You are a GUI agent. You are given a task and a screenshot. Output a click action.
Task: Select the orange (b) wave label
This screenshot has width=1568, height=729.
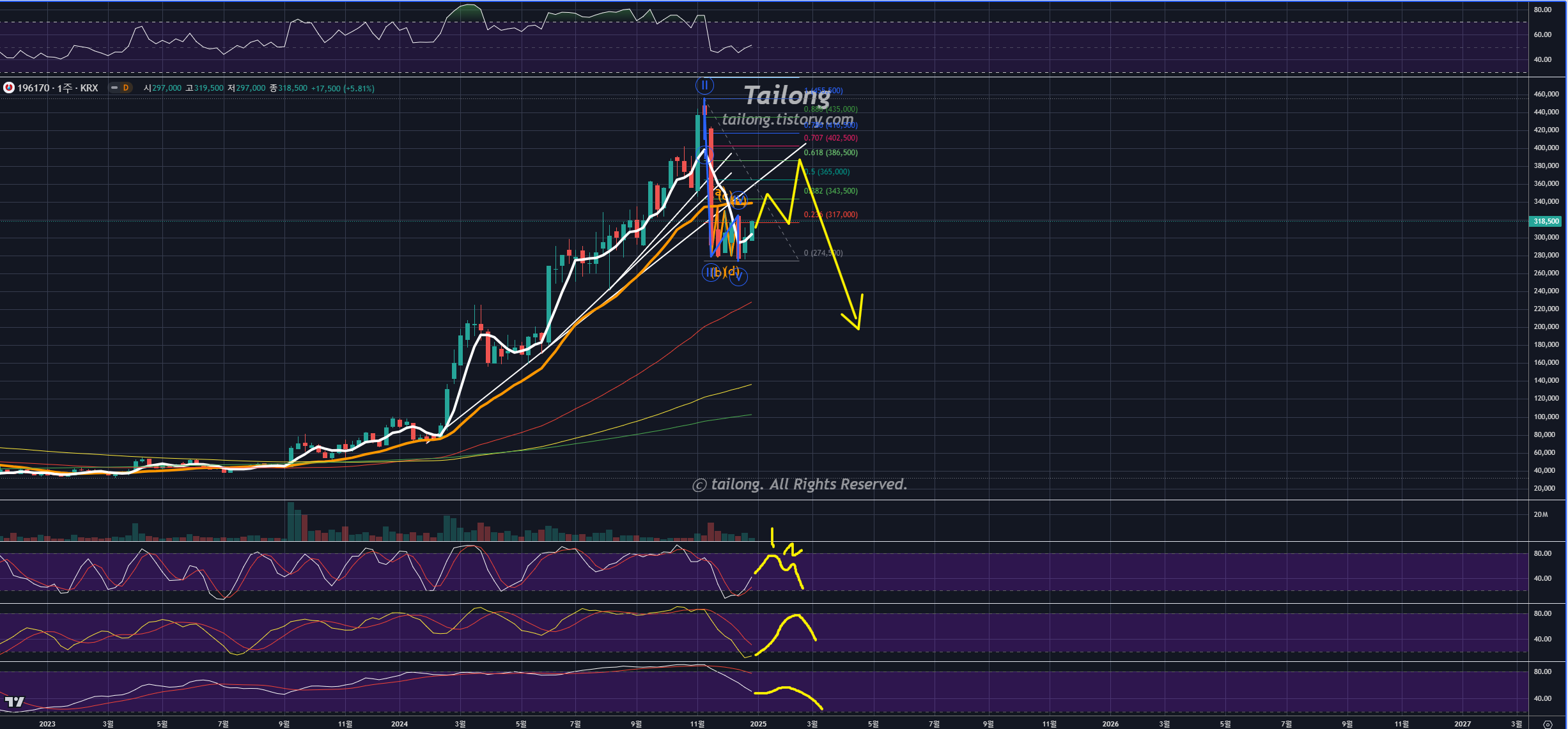pos(717,273)
